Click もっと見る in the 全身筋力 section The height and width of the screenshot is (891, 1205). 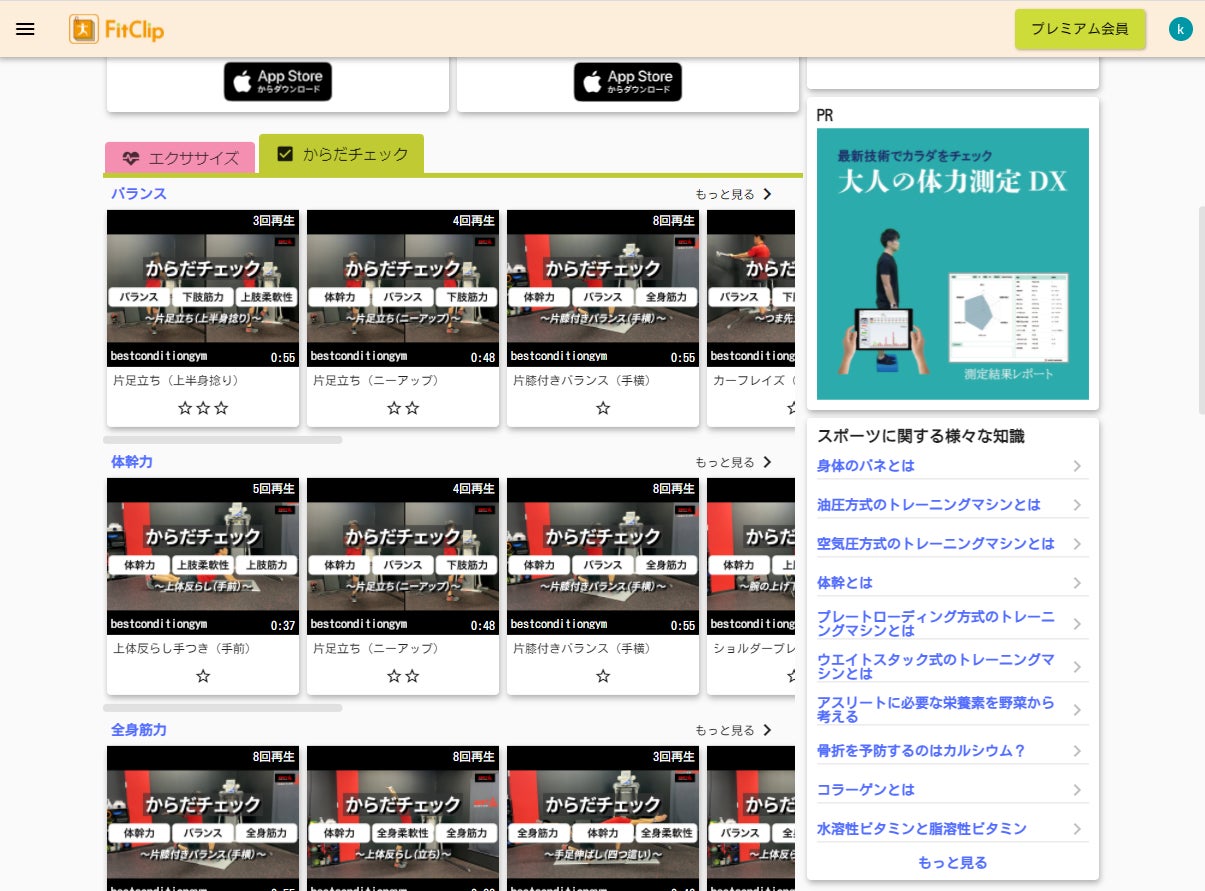(735, 730)
